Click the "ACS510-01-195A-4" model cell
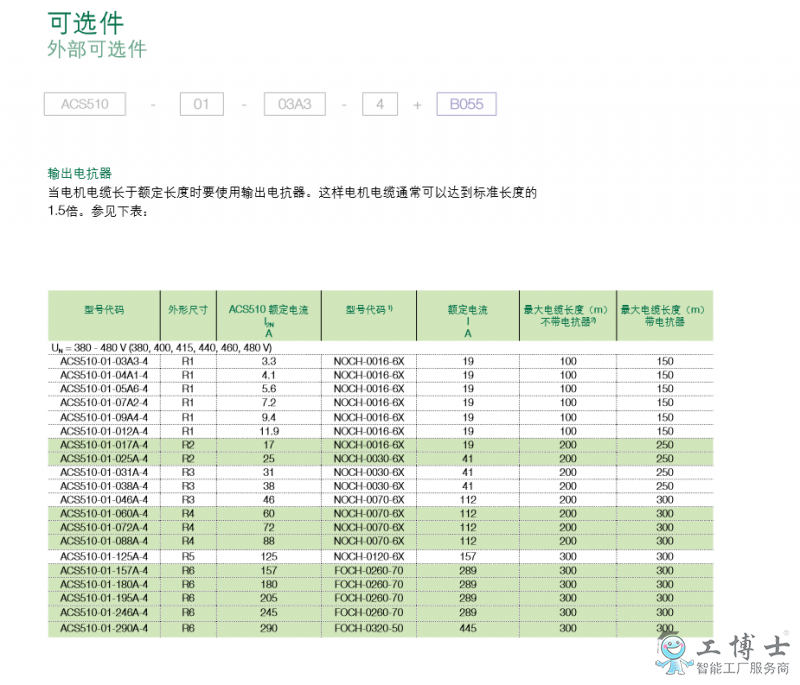Image resolution: width=800 pixels, height=685 pixels. [104, 598]
